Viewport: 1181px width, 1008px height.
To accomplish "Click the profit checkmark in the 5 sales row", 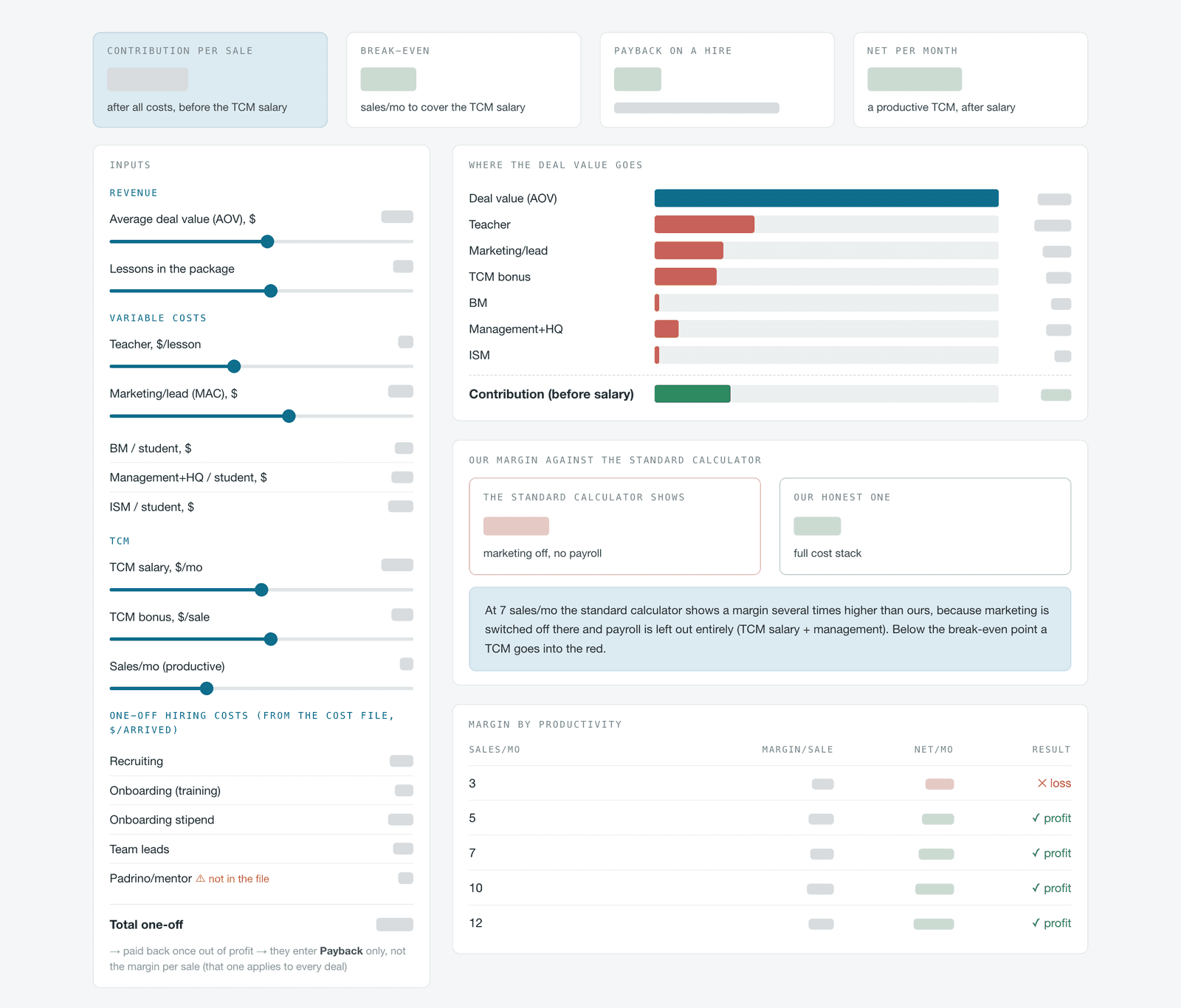I will coord(1036,818).
